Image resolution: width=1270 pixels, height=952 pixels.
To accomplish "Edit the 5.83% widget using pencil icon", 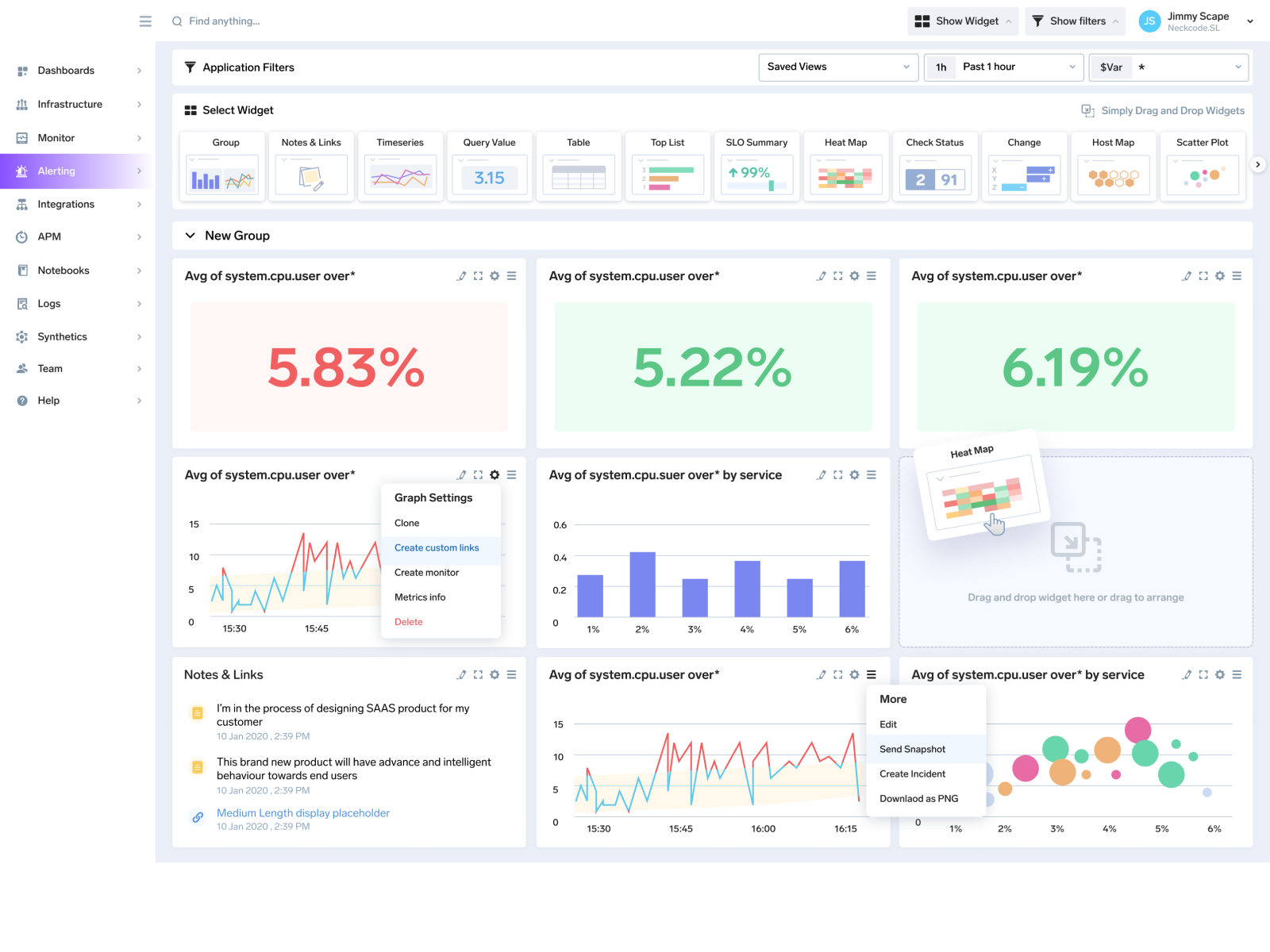I will tap(461, 276).
